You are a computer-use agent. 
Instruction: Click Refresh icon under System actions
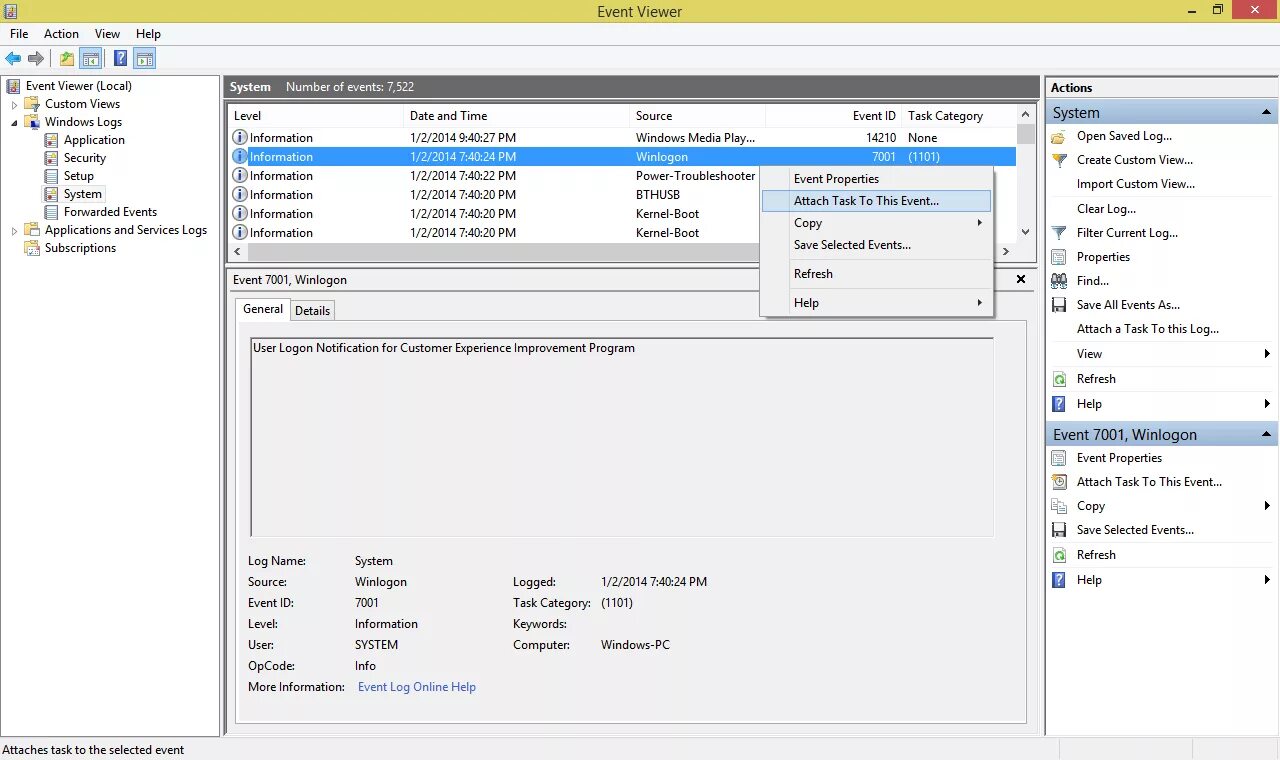click(x=1059, y=379)
